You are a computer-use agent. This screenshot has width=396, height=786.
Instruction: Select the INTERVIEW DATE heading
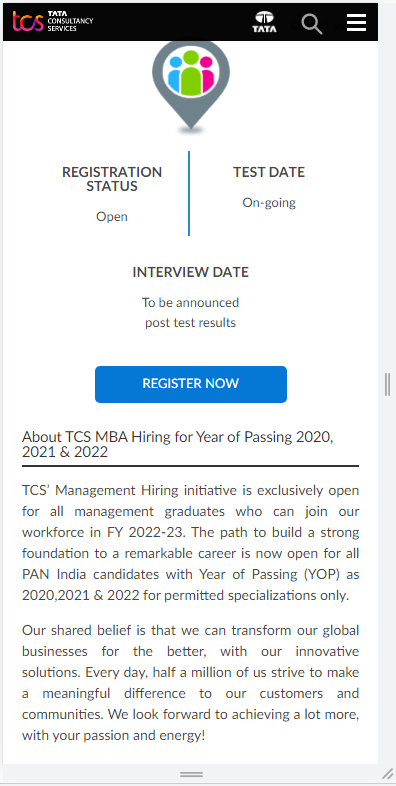tap(190, 272)
